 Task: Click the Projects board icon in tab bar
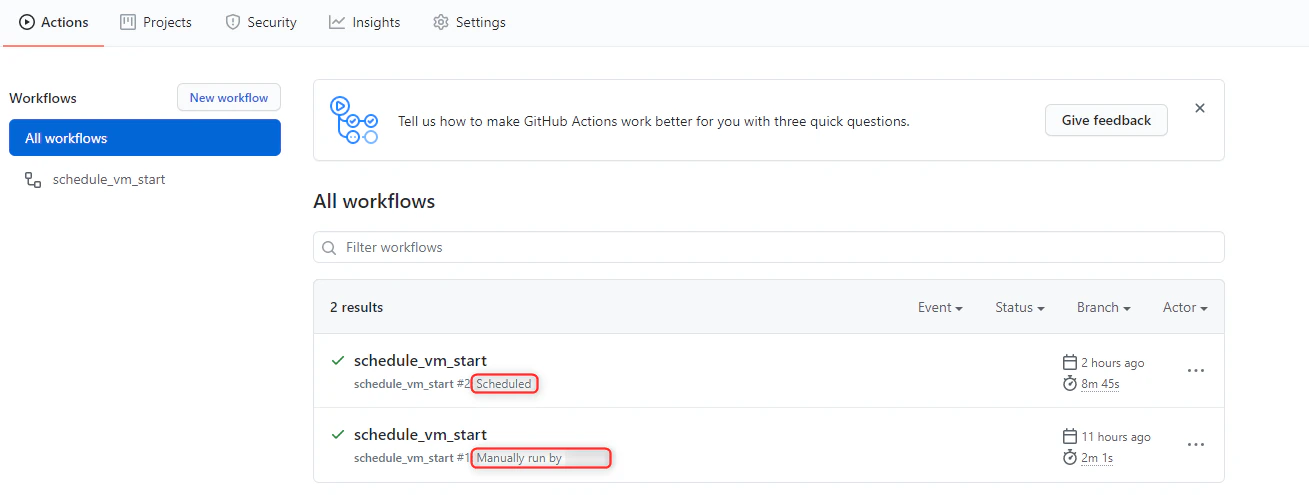128,22
